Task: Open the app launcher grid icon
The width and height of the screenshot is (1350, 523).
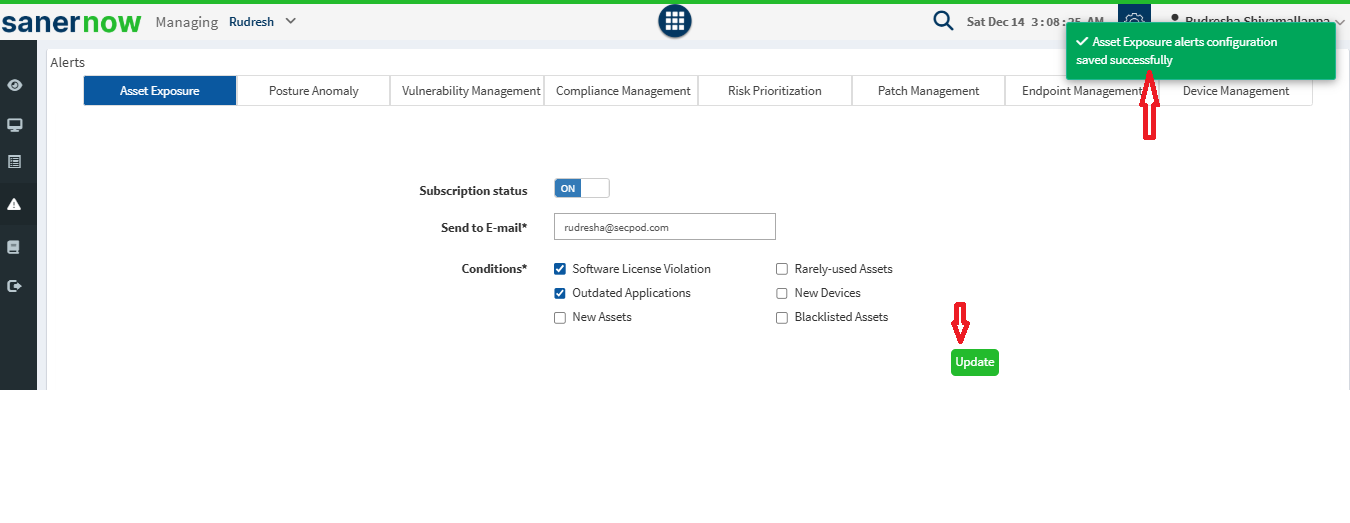Action: click(x=675, y=21)
